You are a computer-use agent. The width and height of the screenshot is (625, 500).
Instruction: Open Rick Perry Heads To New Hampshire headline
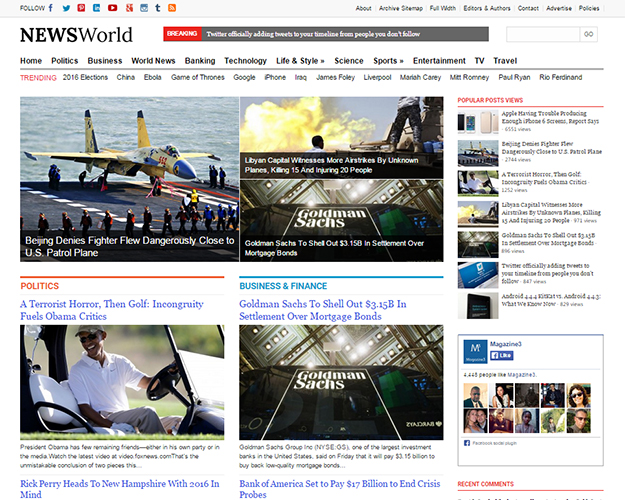tap(120, 489)
